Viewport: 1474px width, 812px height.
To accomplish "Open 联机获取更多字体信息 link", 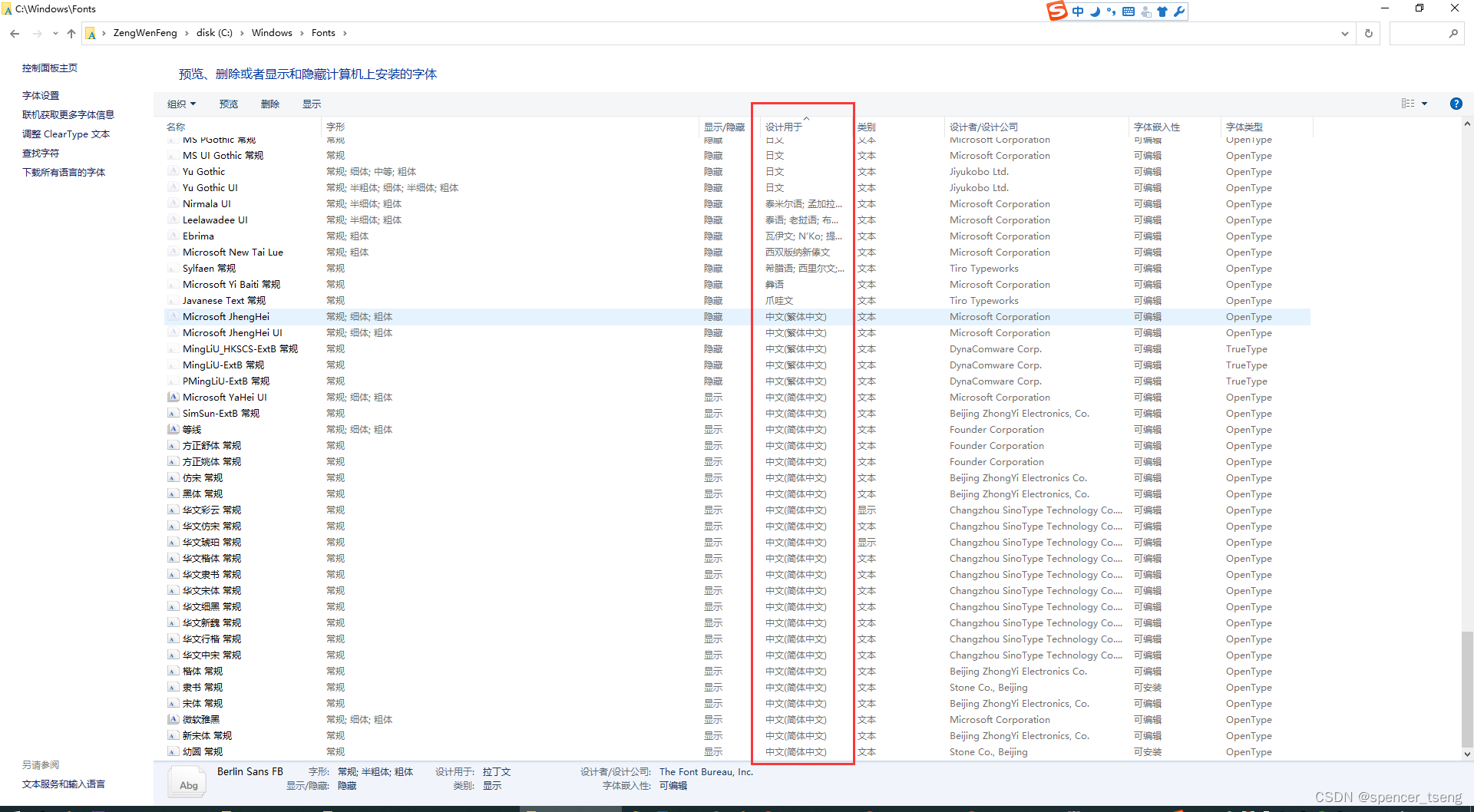I will click(x=68, y=114).
